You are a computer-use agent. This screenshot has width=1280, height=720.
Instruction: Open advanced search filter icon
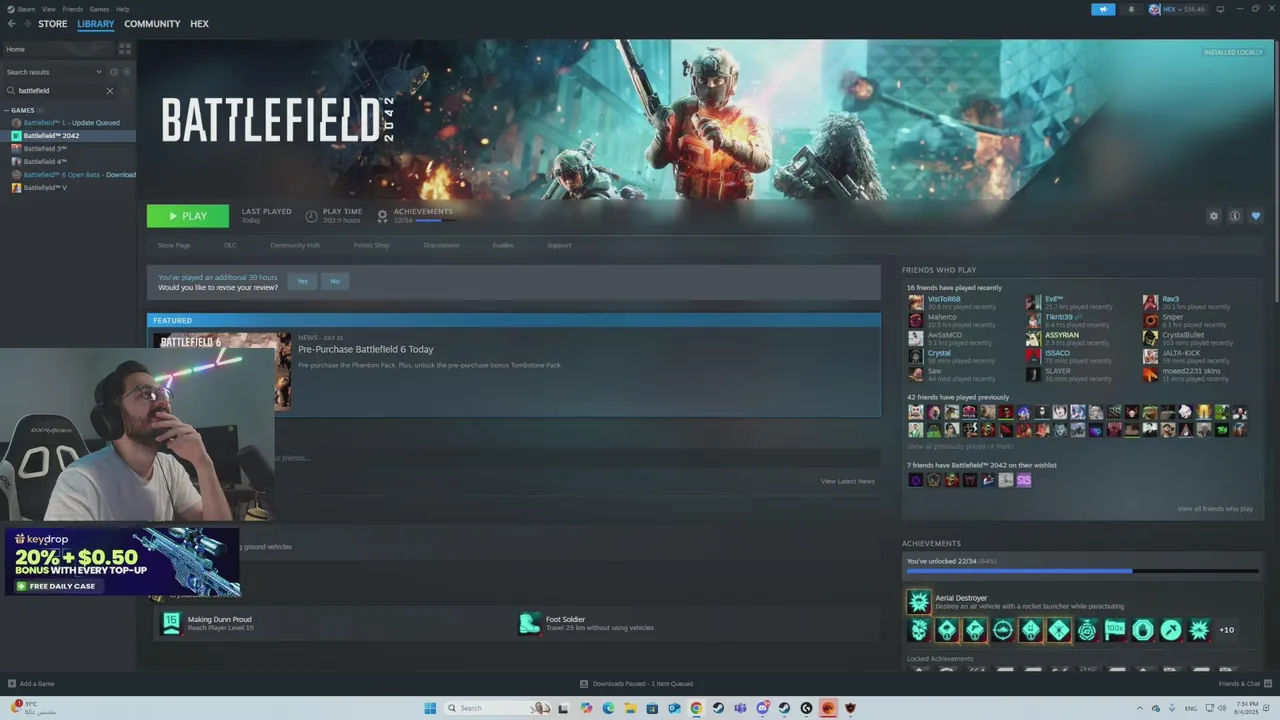tap(125, 91)
